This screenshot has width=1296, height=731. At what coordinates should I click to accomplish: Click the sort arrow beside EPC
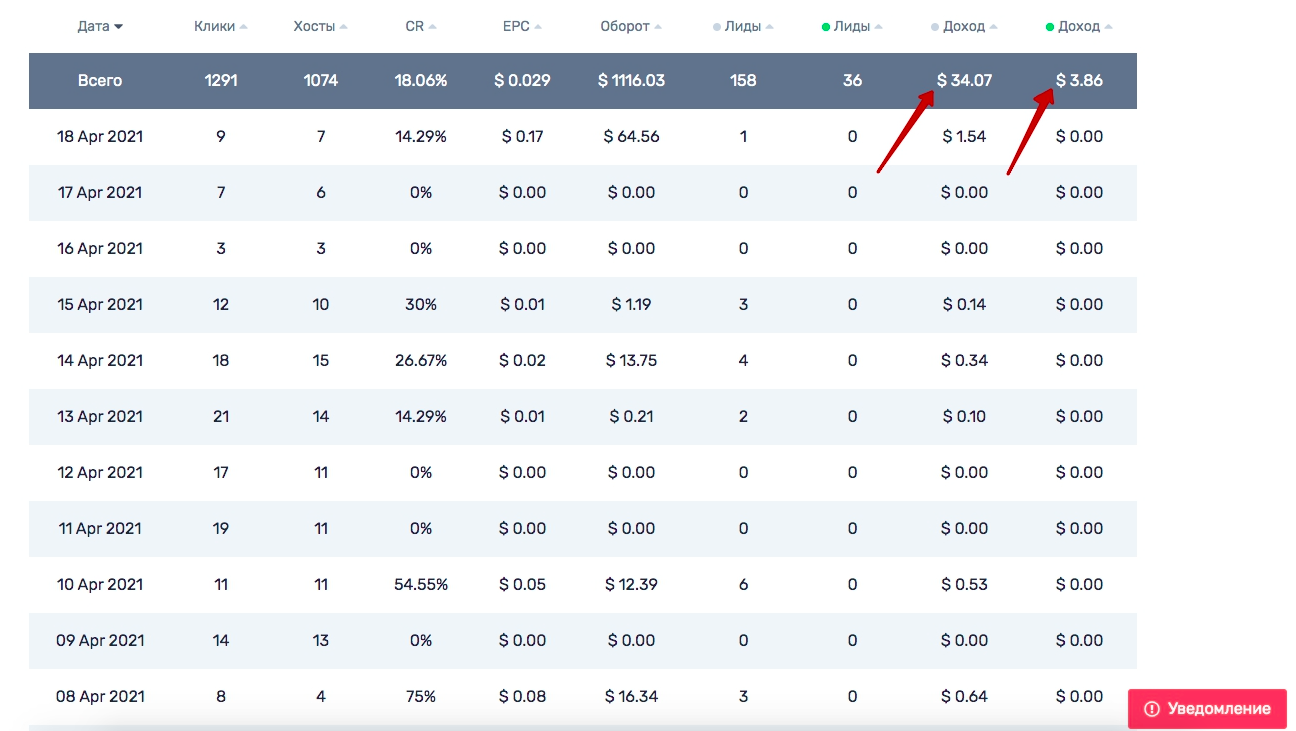pyautogui.click(x=538, y=27)
